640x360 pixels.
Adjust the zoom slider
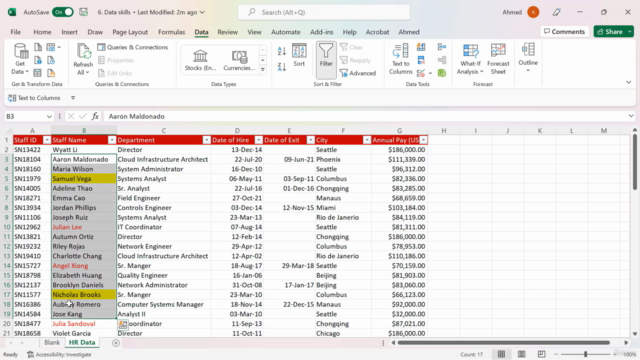point(585,354)
